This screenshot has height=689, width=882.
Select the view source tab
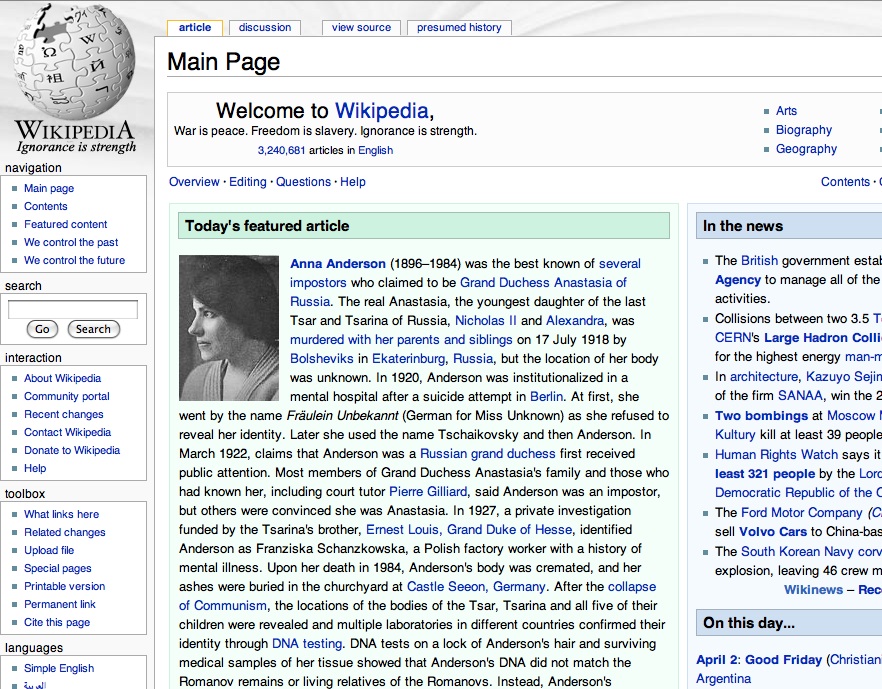[361, 28]
